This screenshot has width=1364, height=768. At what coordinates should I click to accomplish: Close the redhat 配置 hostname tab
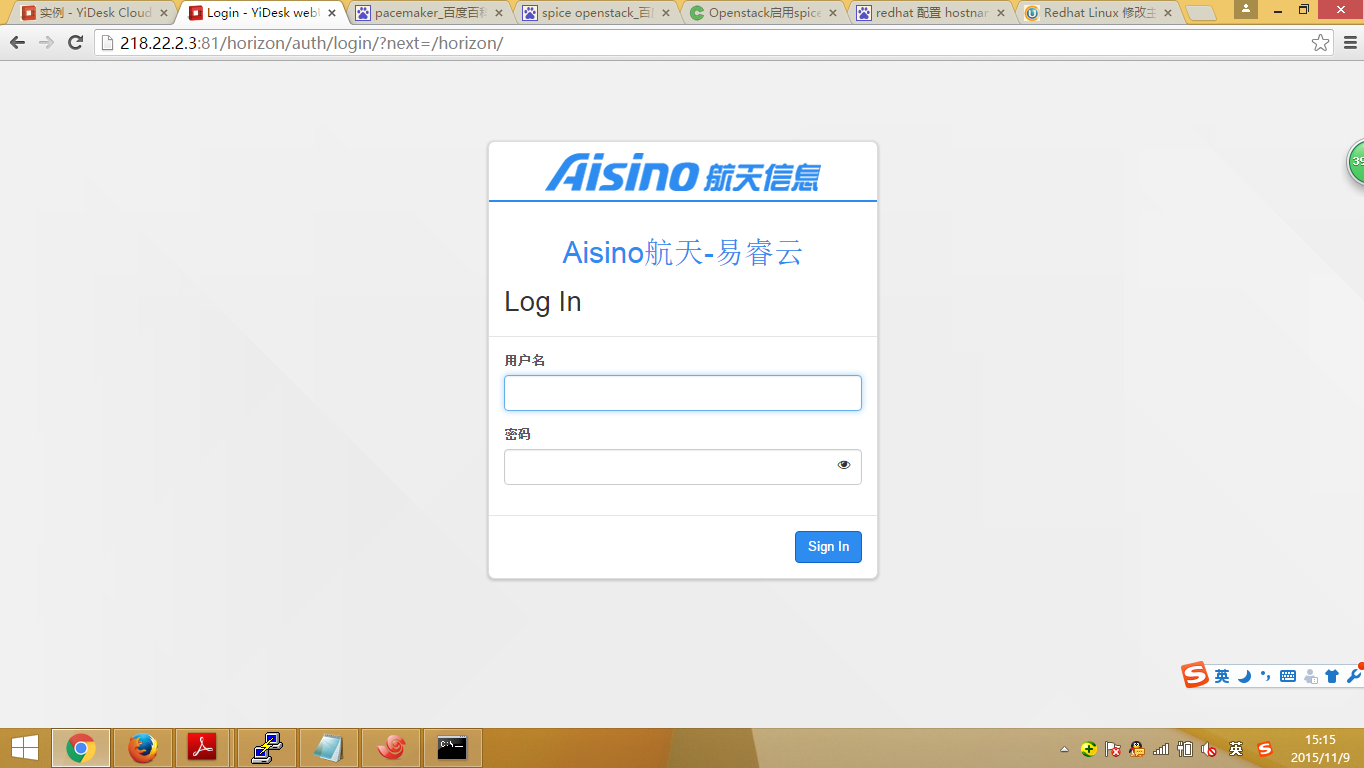pyautogui.click(x=1000, y=13)
